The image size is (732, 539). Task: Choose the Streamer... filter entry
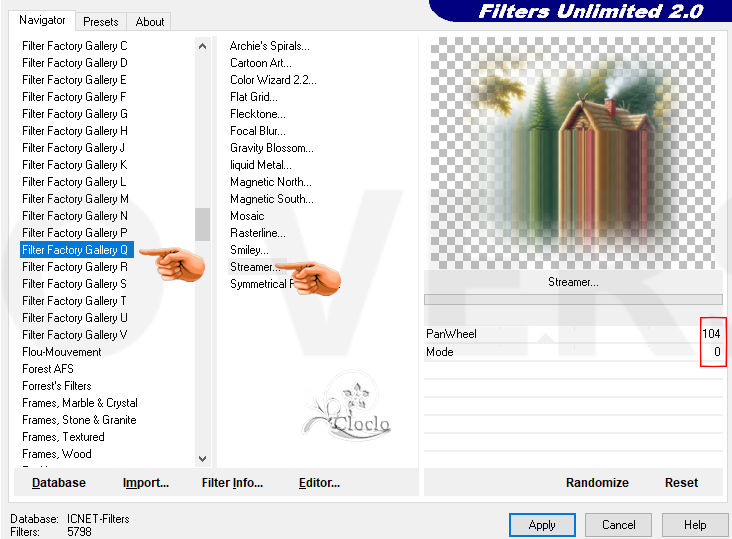252,267
